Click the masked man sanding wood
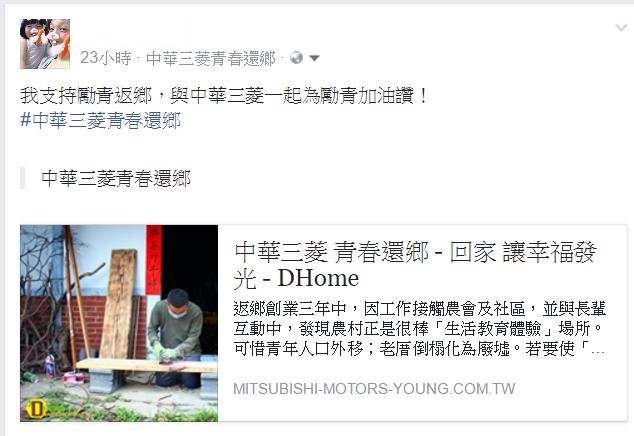Screen dimensions: 634x436 (x=175, y=336)
